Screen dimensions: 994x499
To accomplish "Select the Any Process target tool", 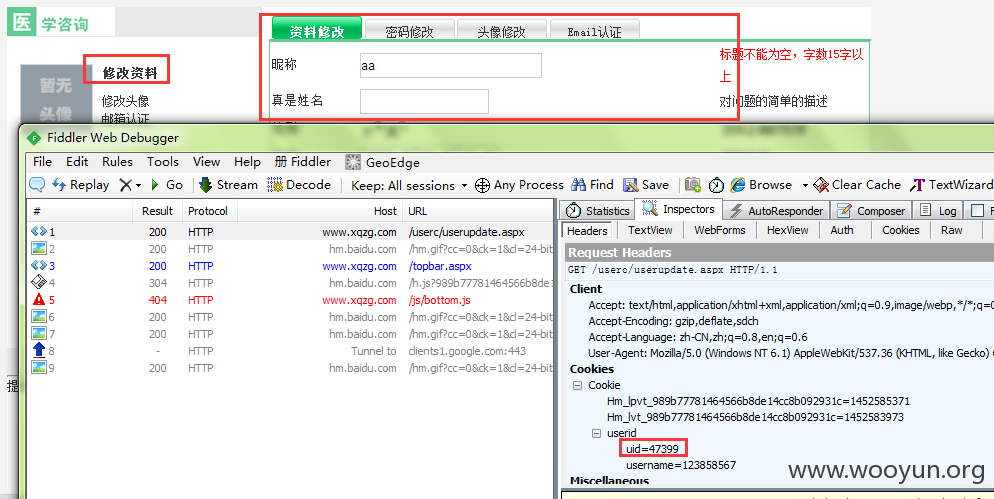I will coord(519,185).
